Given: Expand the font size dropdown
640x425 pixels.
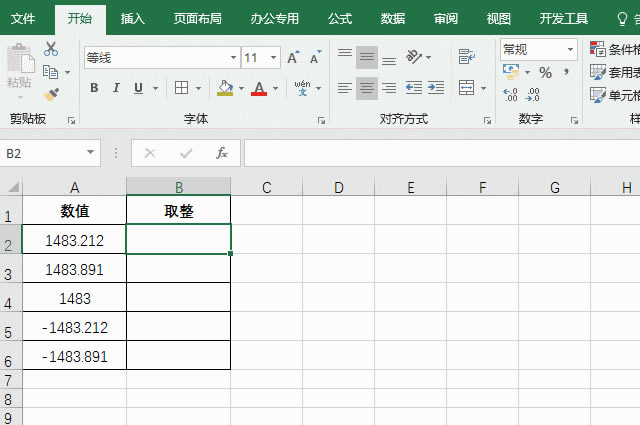Looking at the screenshot, I should (274, 58).
